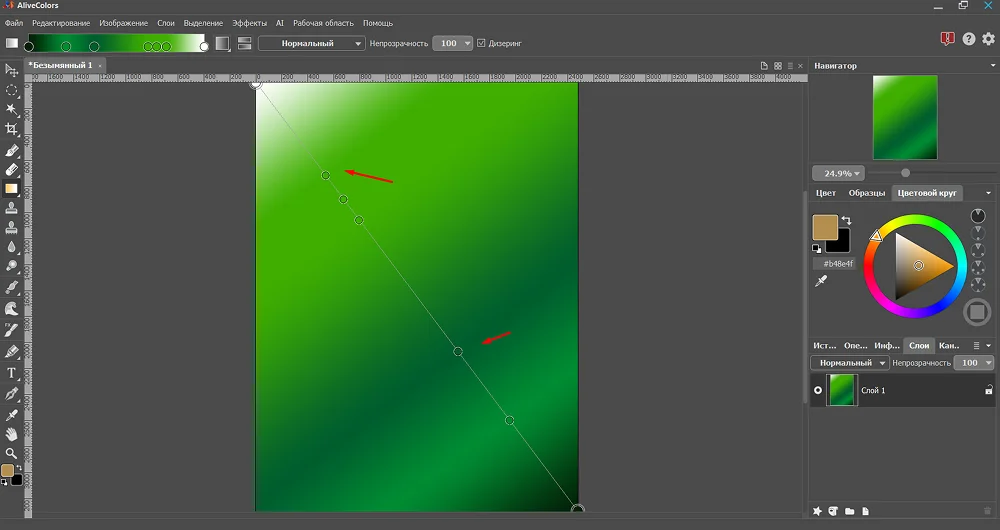Reset default colors icon in color panel
The image size is (1000, 530).
point(816,249)
